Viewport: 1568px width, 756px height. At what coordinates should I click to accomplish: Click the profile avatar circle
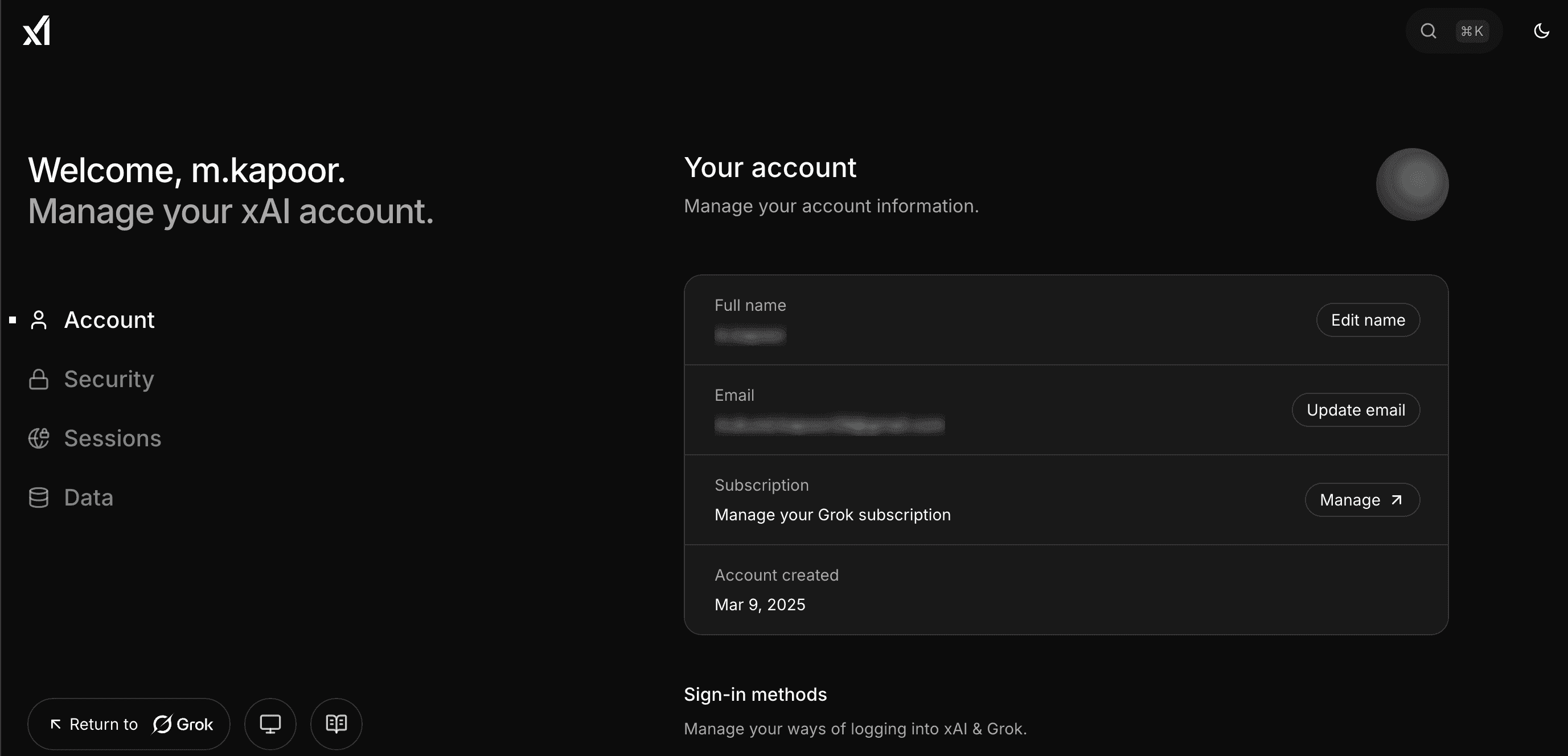click(1412, 184)
